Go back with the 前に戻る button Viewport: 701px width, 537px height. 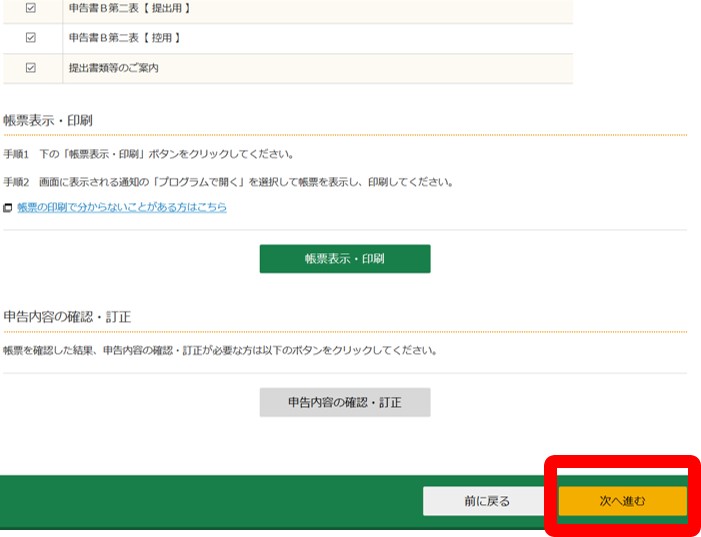click(487, 501)
